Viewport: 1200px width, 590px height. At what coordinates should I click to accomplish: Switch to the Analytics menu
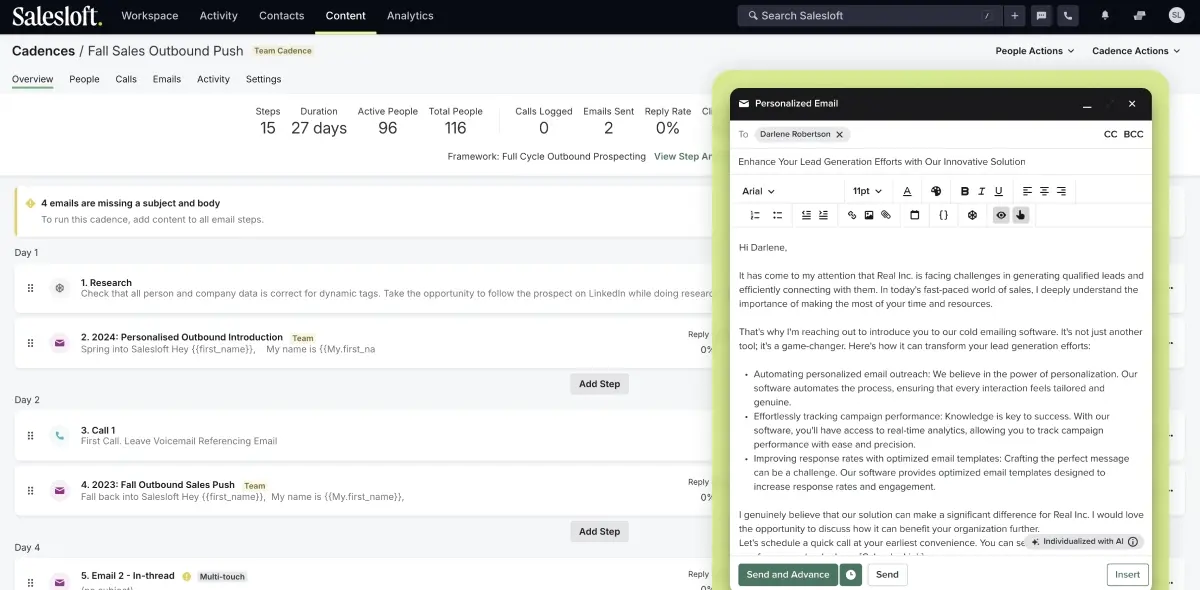pos(410,16)
